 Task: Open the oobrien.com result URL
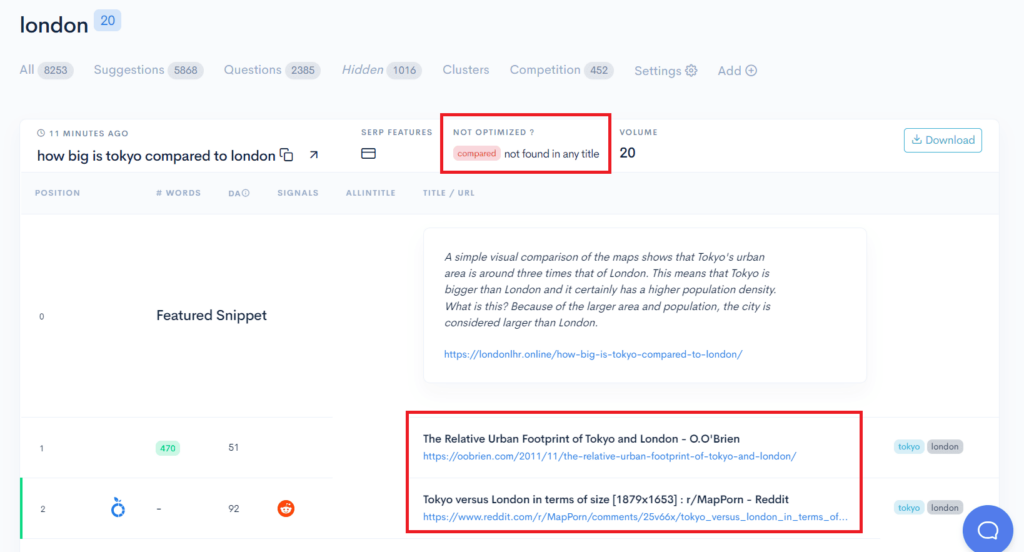[x=609, y=456]
